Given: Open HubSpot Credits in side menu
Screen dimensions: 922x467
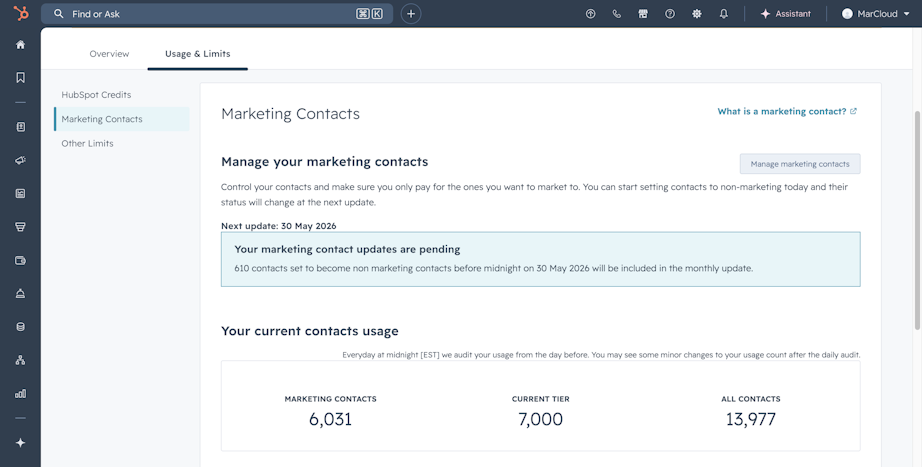Looking at the screenshot, I should (96, 95).
